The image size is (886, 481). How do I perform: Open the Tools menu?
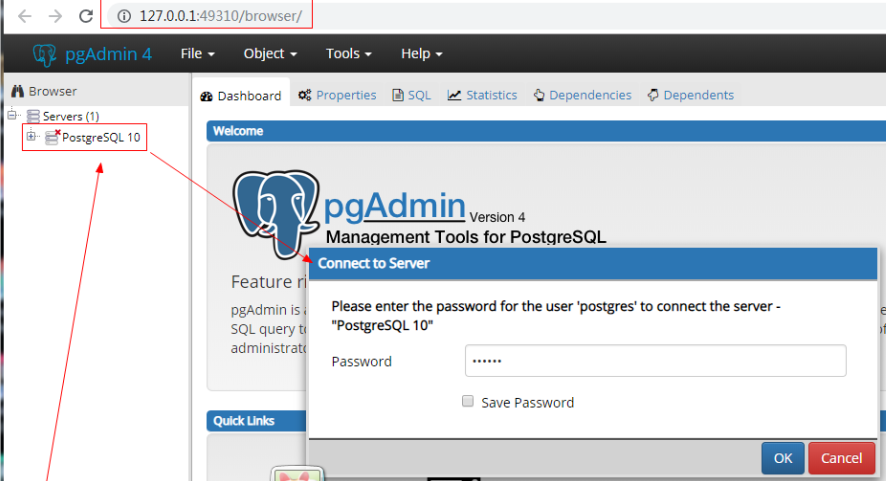[x=349, y=54]
